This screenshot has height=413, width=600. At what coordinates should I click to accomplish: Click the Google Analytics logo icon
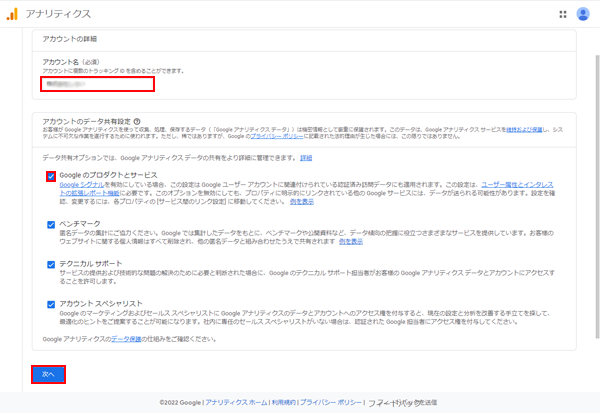click(x=12, y=14)
